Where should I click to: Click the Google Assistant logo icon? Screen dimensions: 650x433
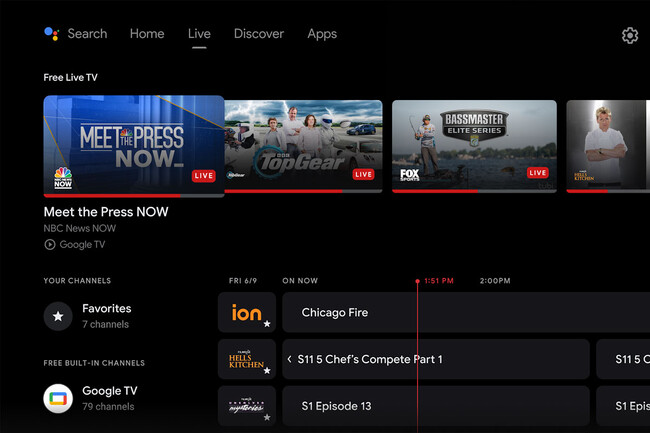tap(52, 34)
